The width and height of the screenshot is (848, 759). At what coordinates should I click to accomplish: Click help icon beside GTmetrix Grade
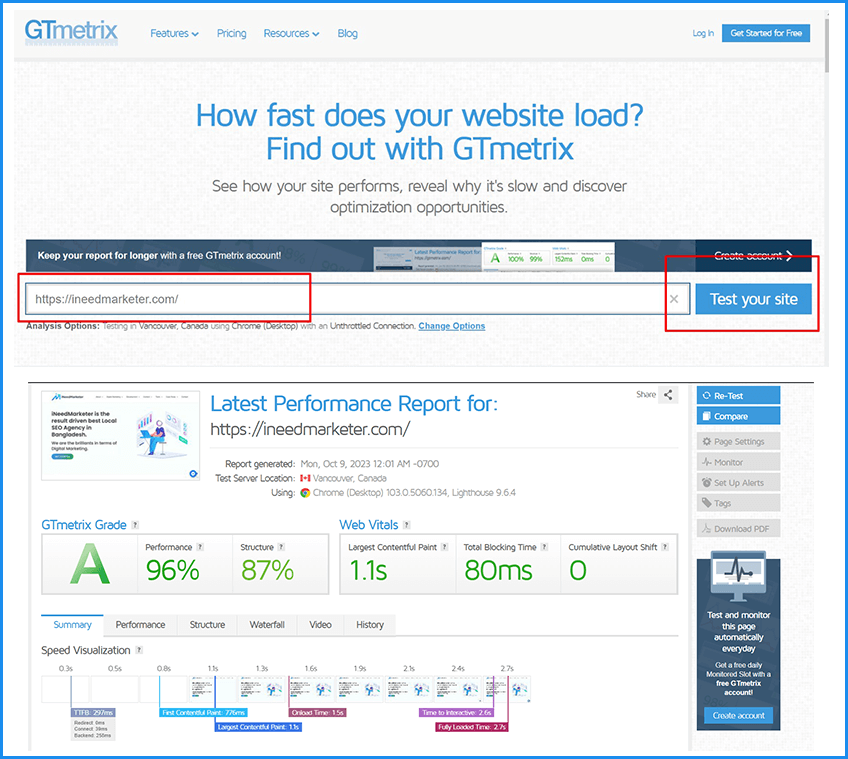[135, 525]
